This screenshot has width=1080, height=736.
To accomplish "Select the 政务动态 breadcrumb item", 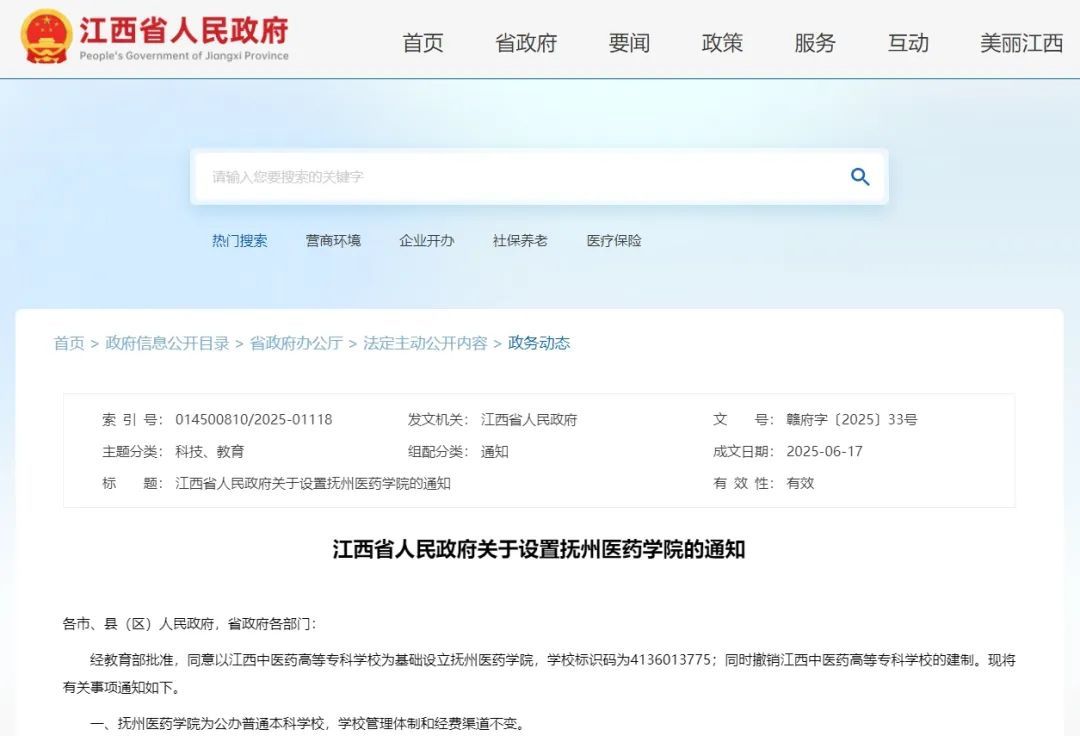I will click(538, 343).
